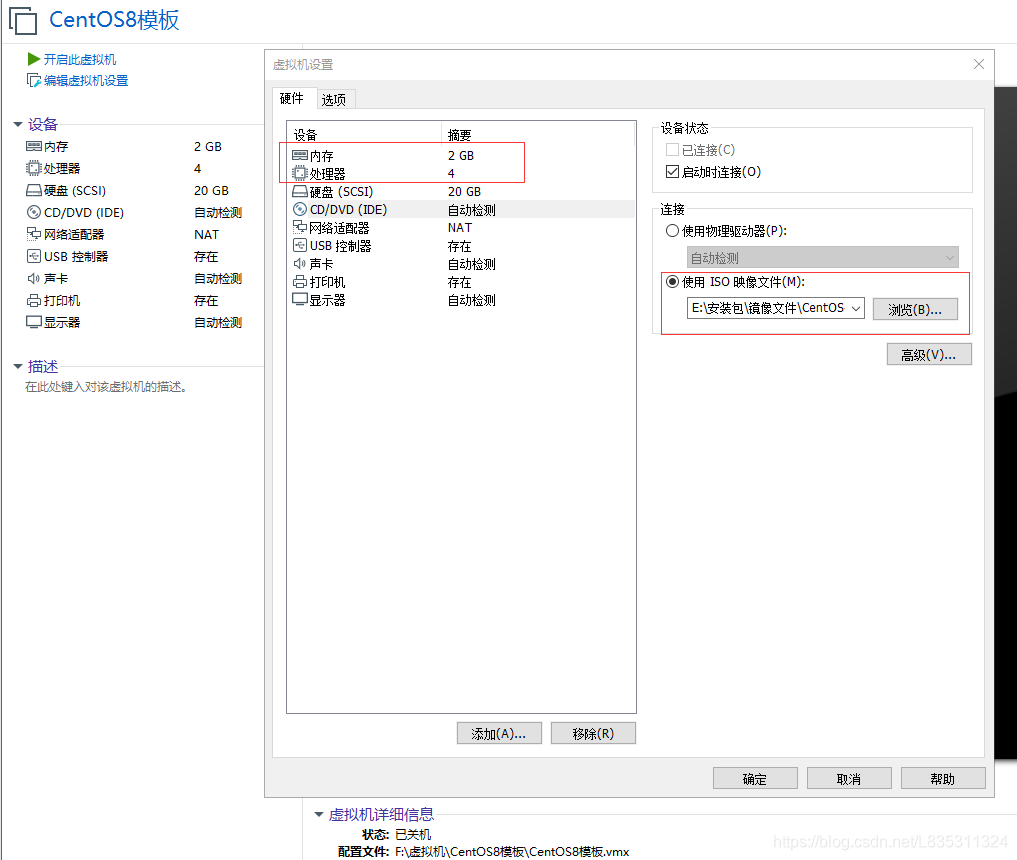The image size is (1017, 860).
Task: Click 内存 2 GB value in left panel
Action: [208, 147]
